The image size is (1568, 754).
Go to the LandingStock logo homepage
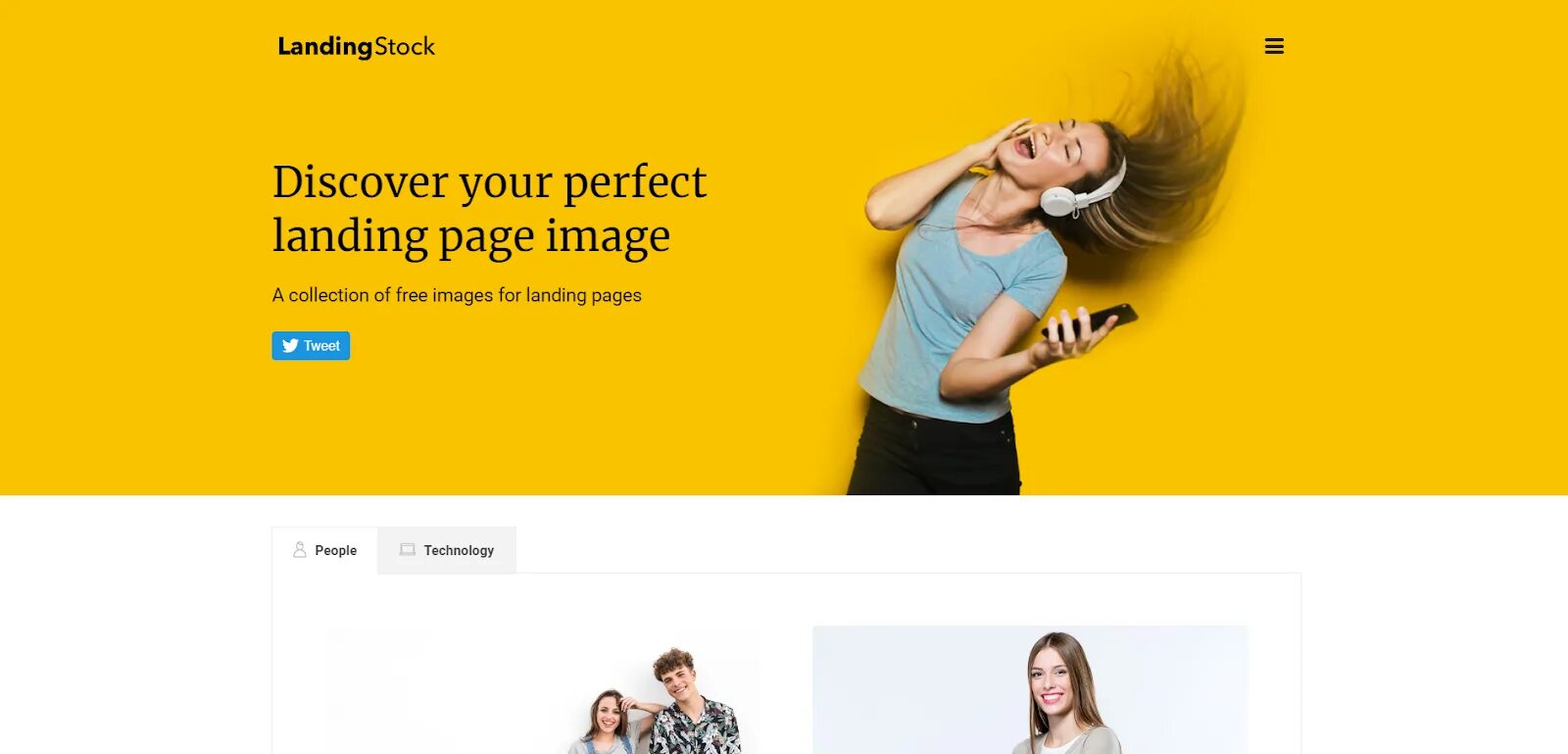(357, 46)
